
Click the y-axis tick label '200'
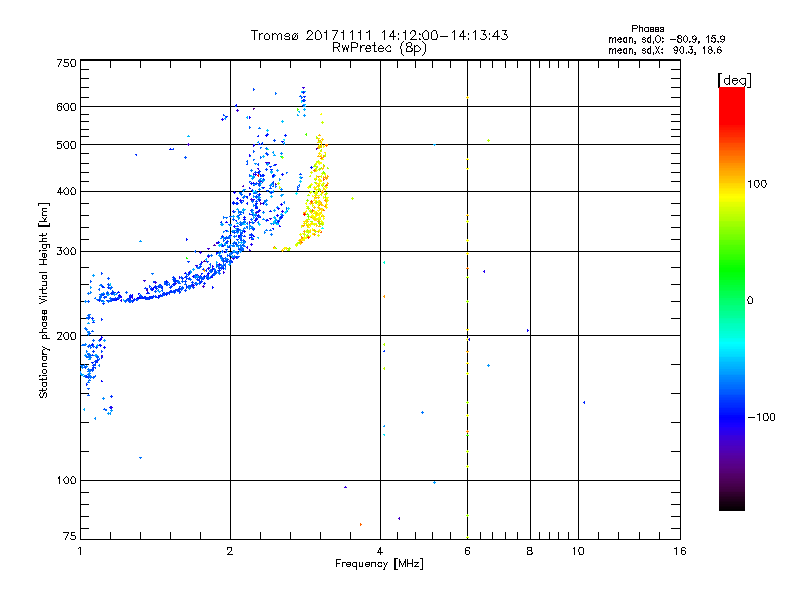click(x=66, y=336)
